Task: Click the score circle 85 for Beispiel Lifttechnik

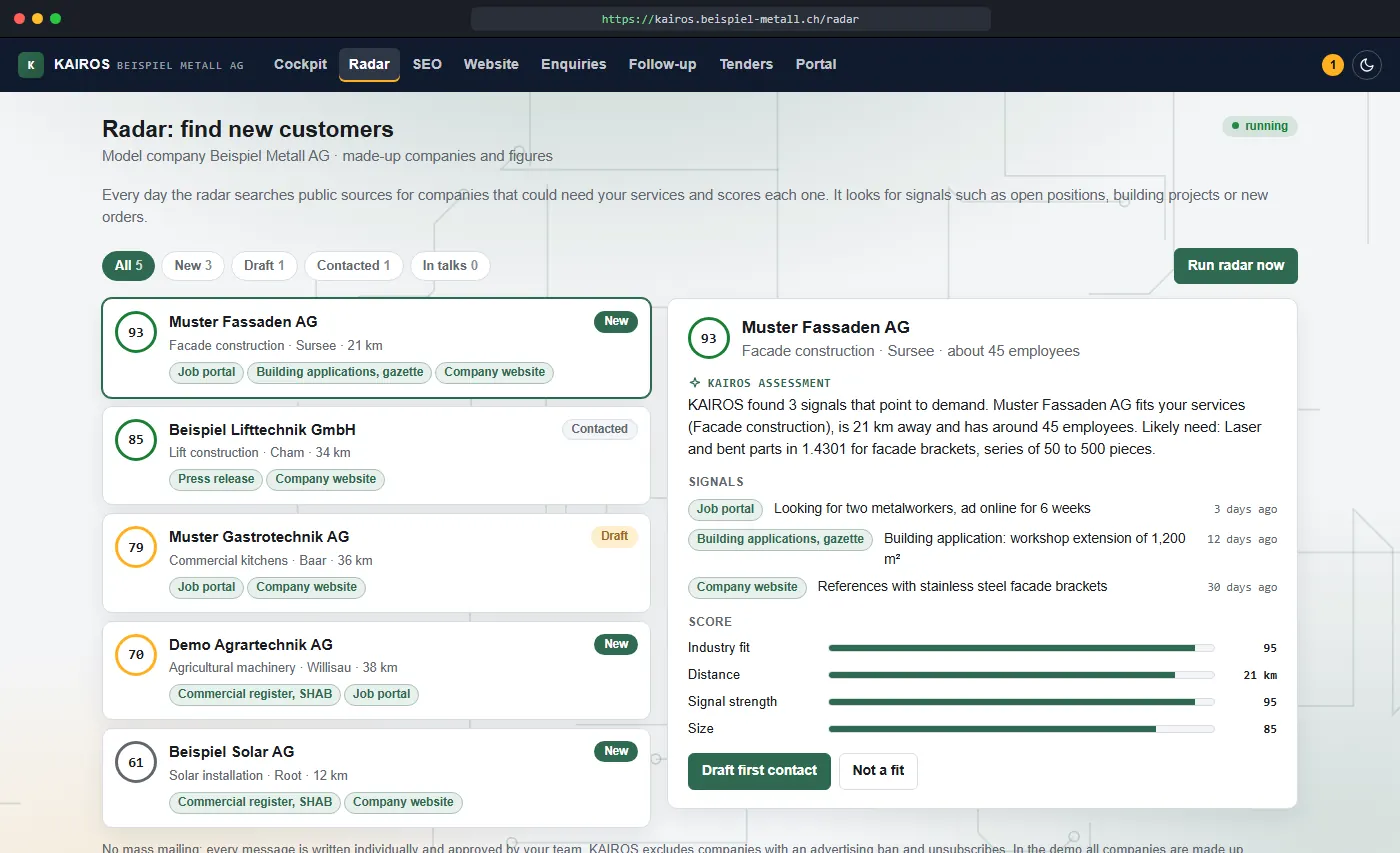Action: [x=136, y=440]
